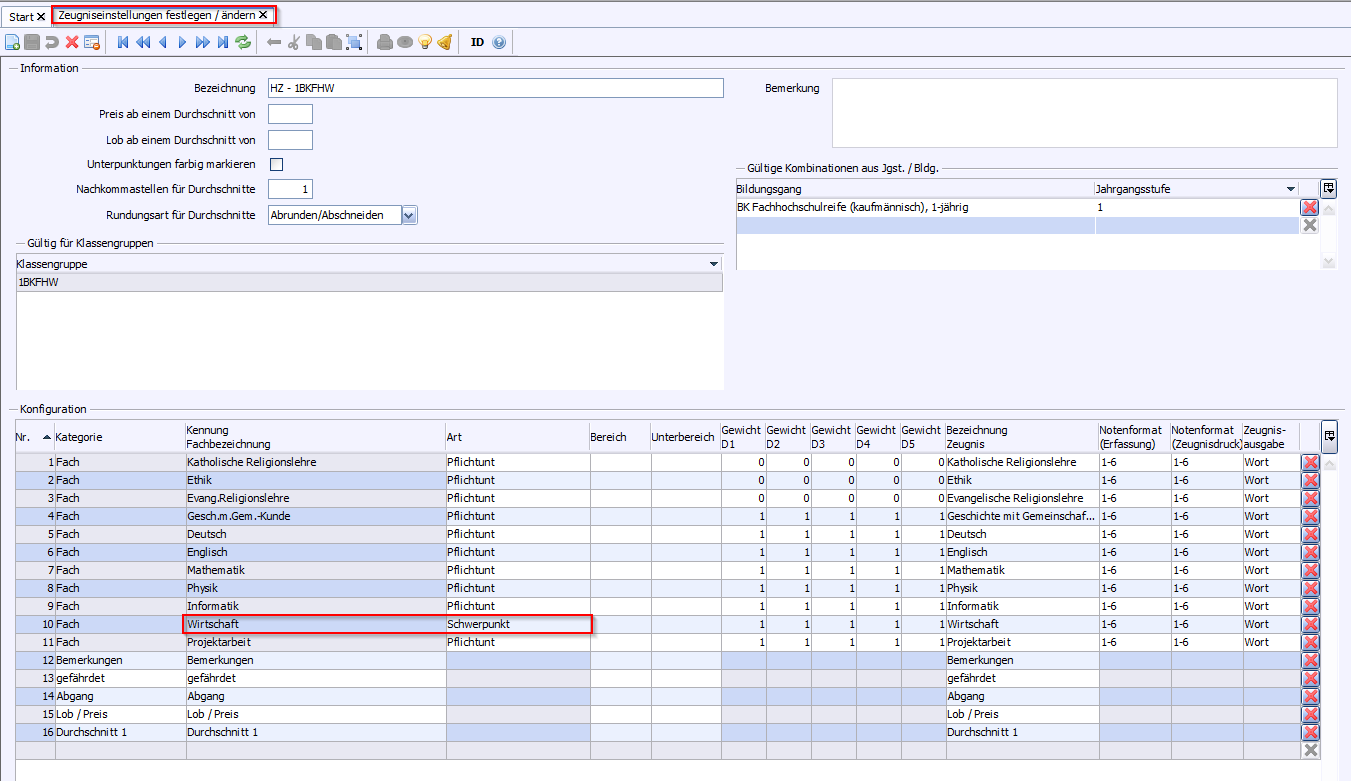
Task: Switch to the Start tab
Action: [x=21, y=16]
